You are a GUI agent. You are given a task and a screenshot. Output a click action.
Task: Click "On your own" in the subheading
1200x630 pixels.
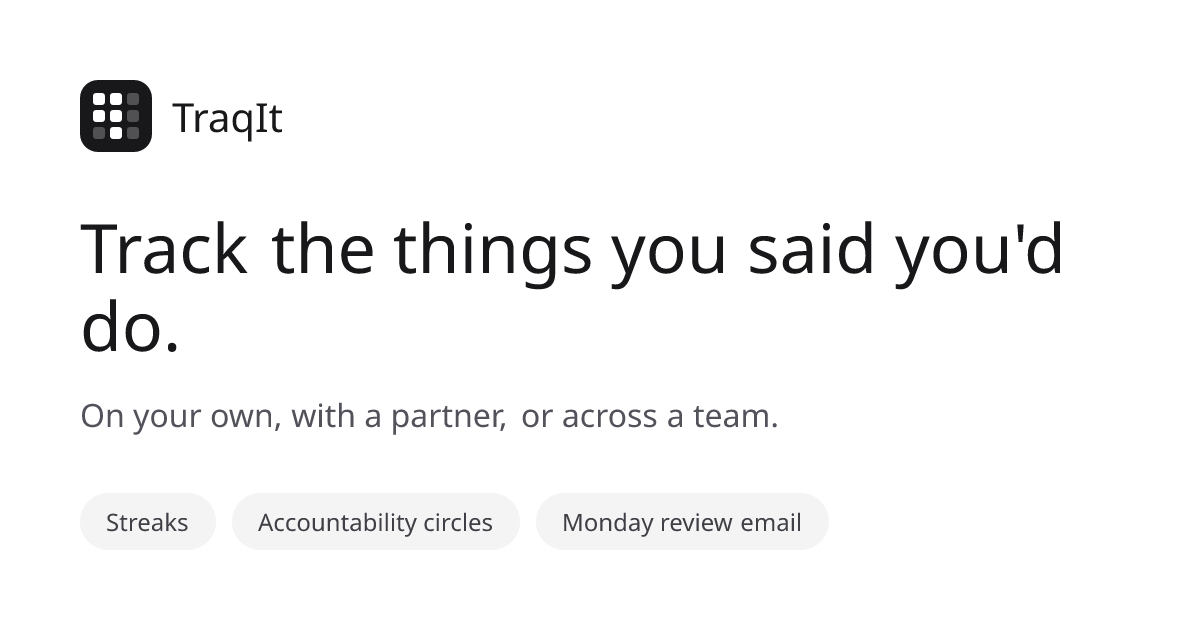177,416
